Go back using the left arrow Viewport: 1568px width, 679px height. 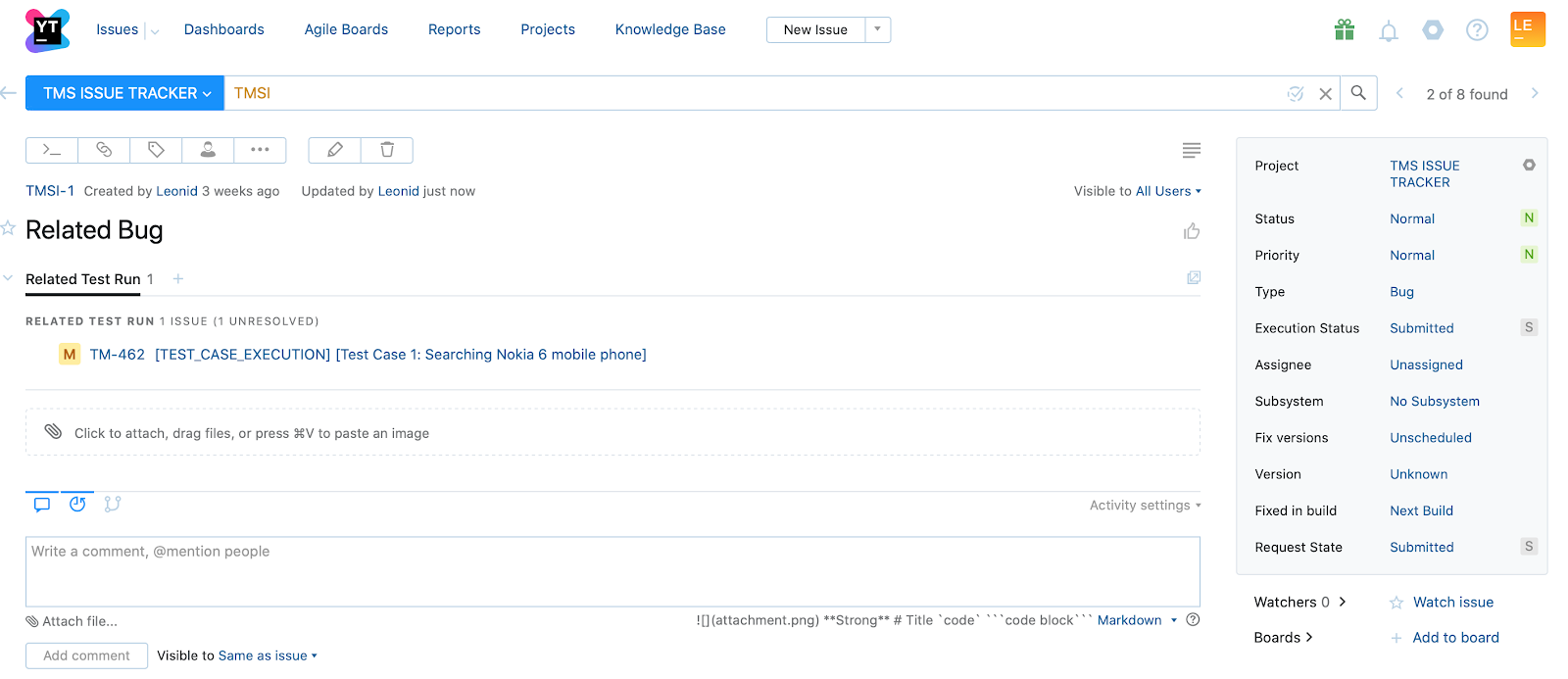click(9, 93)
